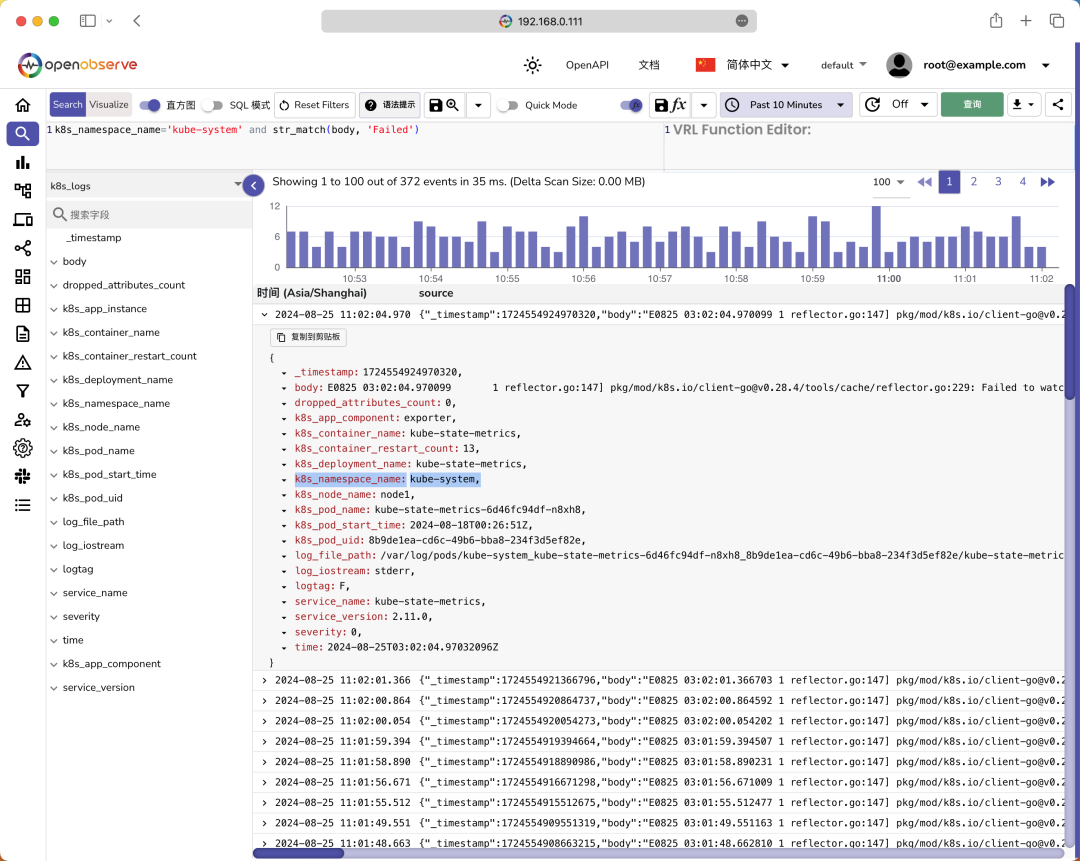The height and width of the screenshot is (861, 1080).
Task: Open the default organization dropdown
Action: click(x=844, y=65)
